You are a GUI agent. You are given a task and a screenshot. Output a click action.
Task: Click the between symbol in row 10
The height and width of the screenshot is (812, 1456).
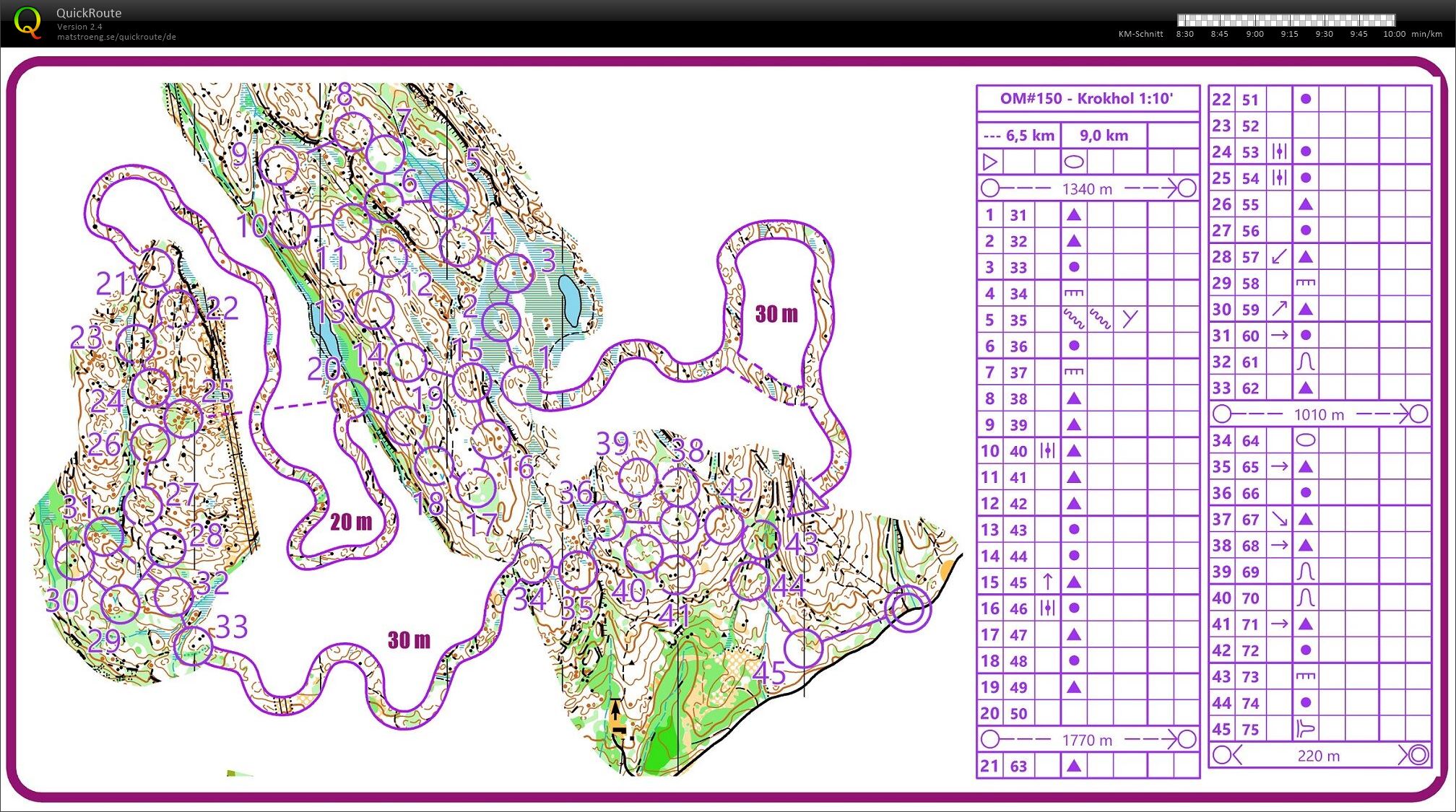(x=1047, y=451)
